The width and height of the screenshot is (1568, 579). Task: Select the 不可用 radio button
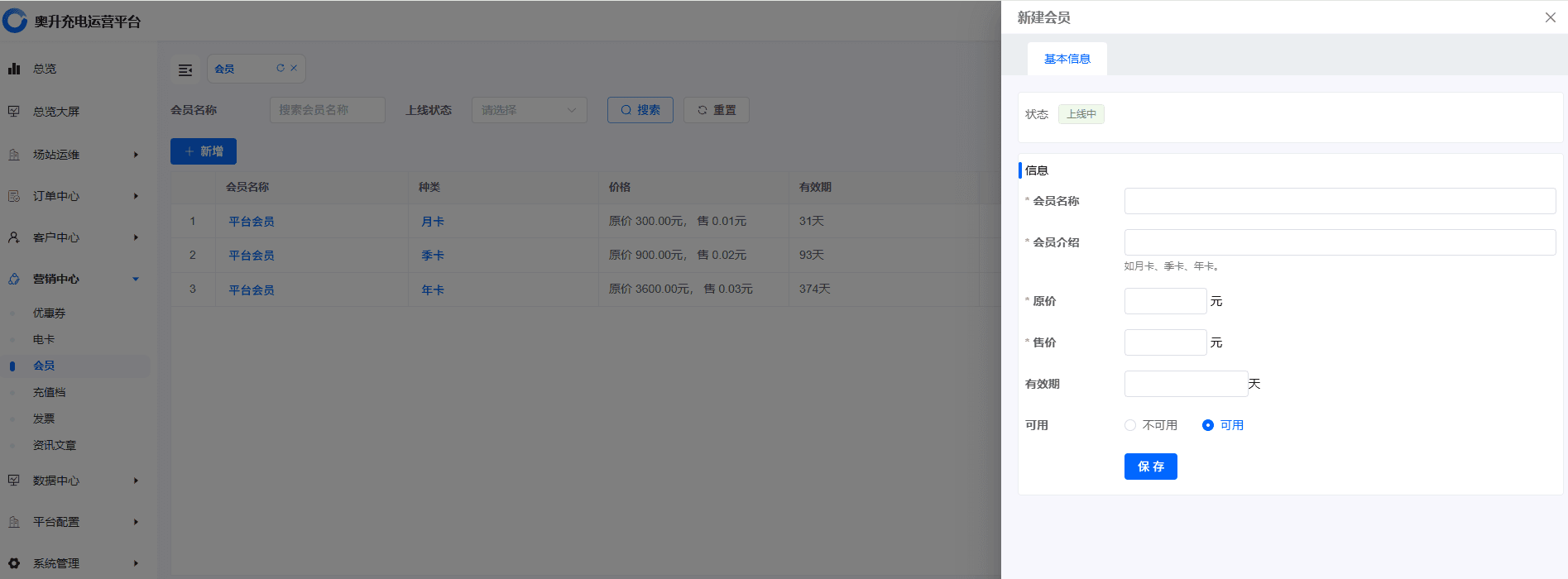coord(1130,425)
